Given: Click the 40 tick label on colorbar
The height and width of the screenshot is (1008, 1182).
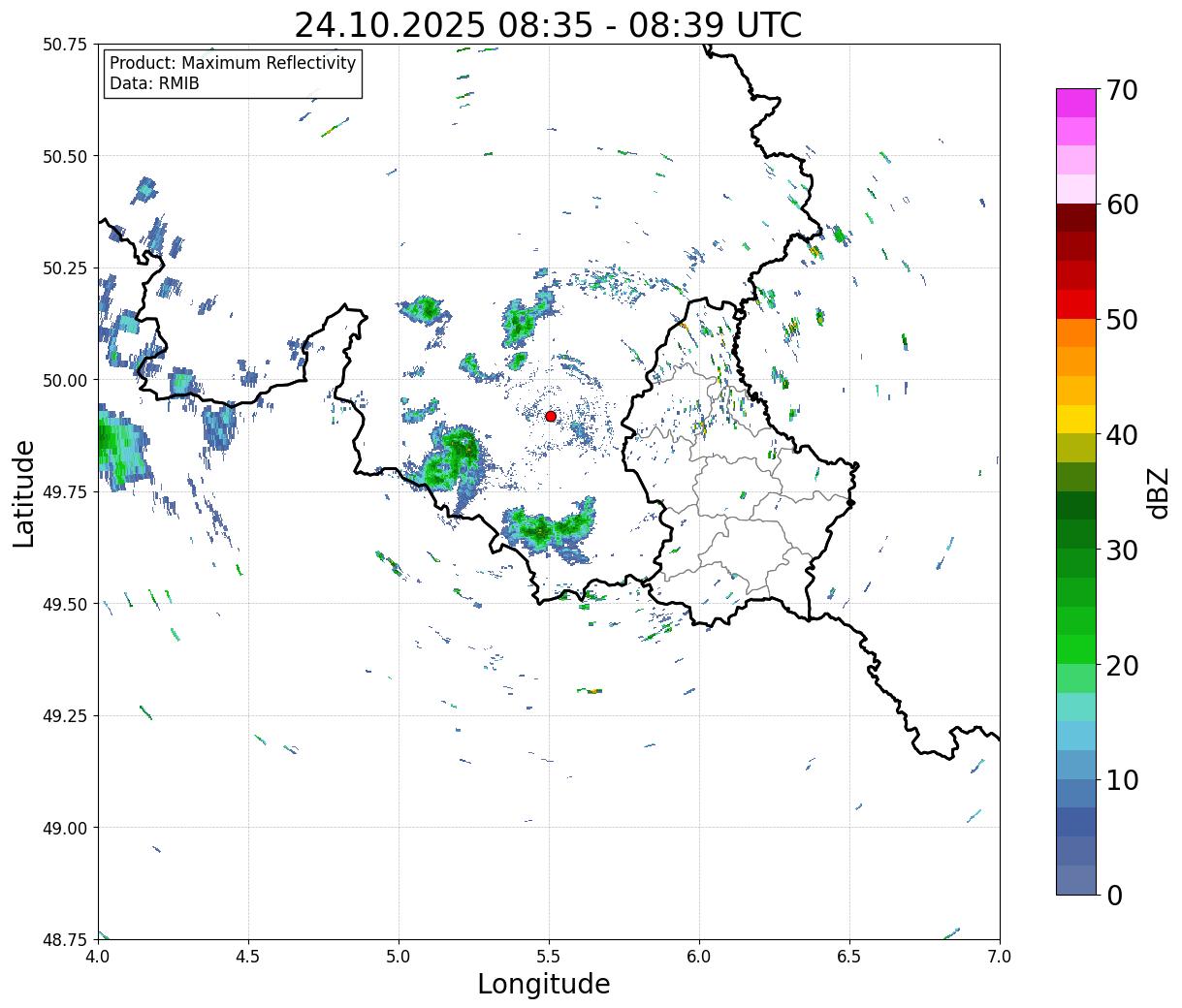Looking at the screenshot, I should tap(1121, 435).
